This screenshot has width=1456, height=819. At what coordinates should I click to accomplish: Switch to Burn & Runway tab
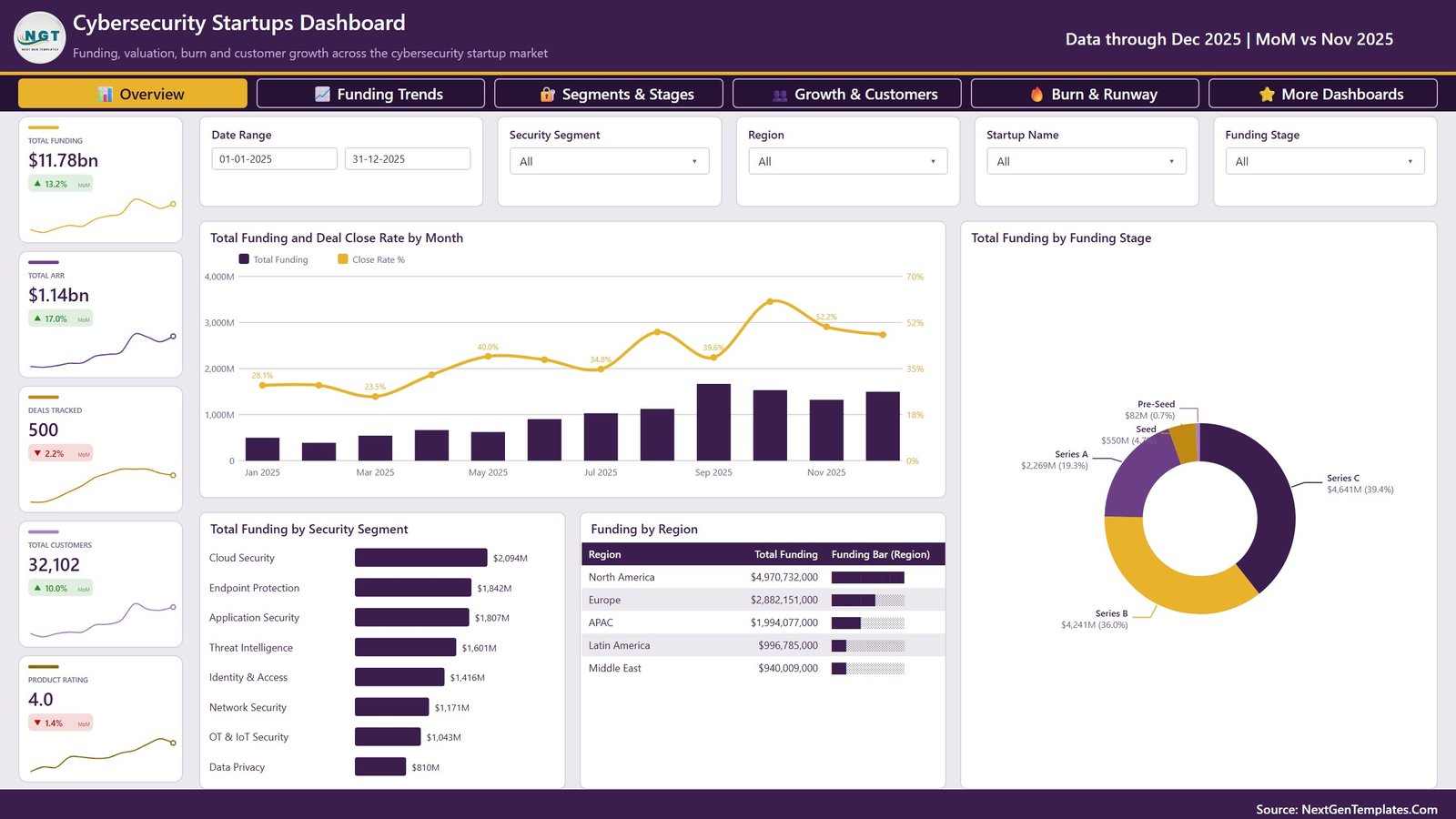pos(1085,94)
